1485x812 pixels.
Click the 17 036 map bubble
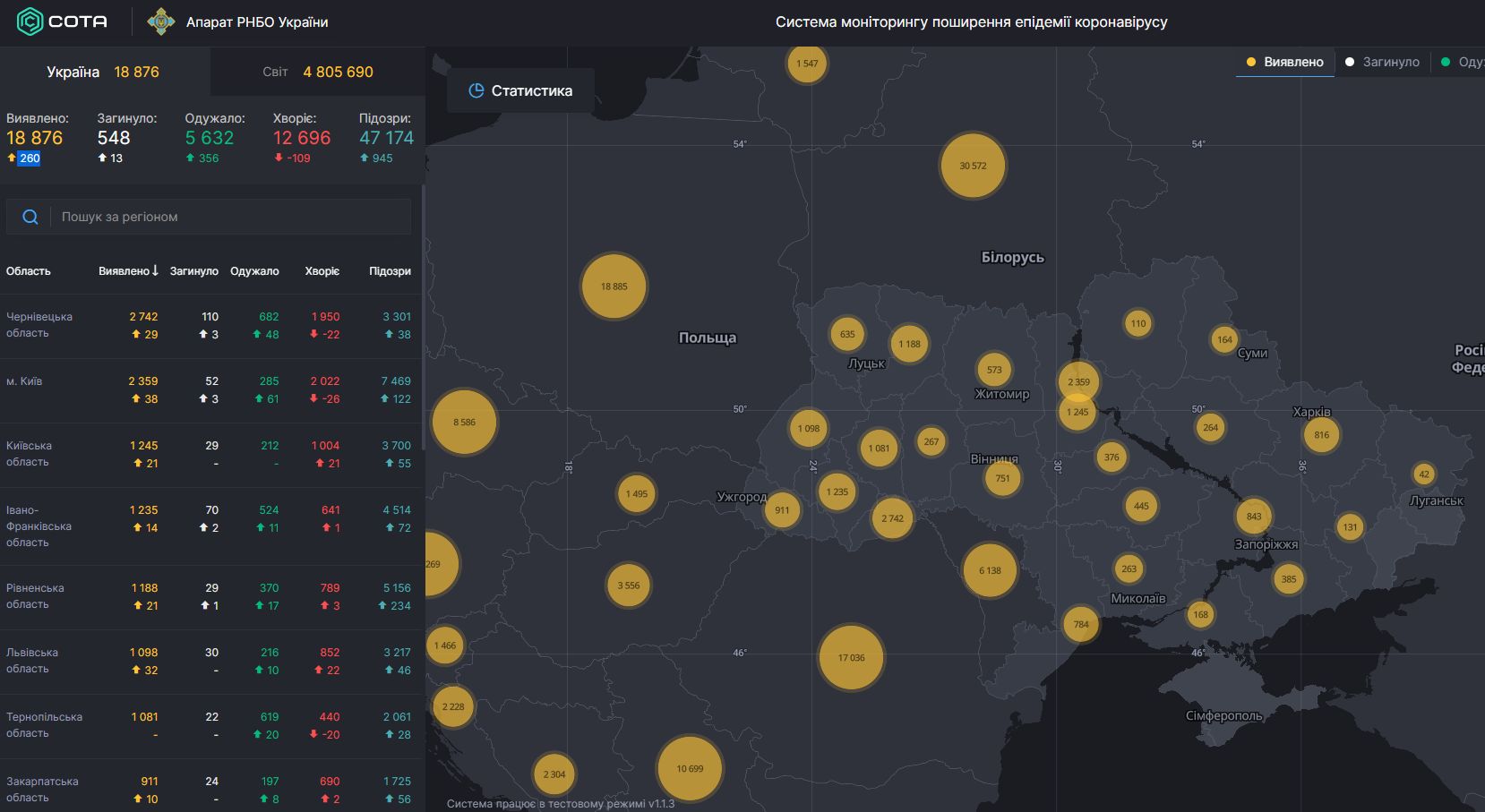tap(851, 658)
